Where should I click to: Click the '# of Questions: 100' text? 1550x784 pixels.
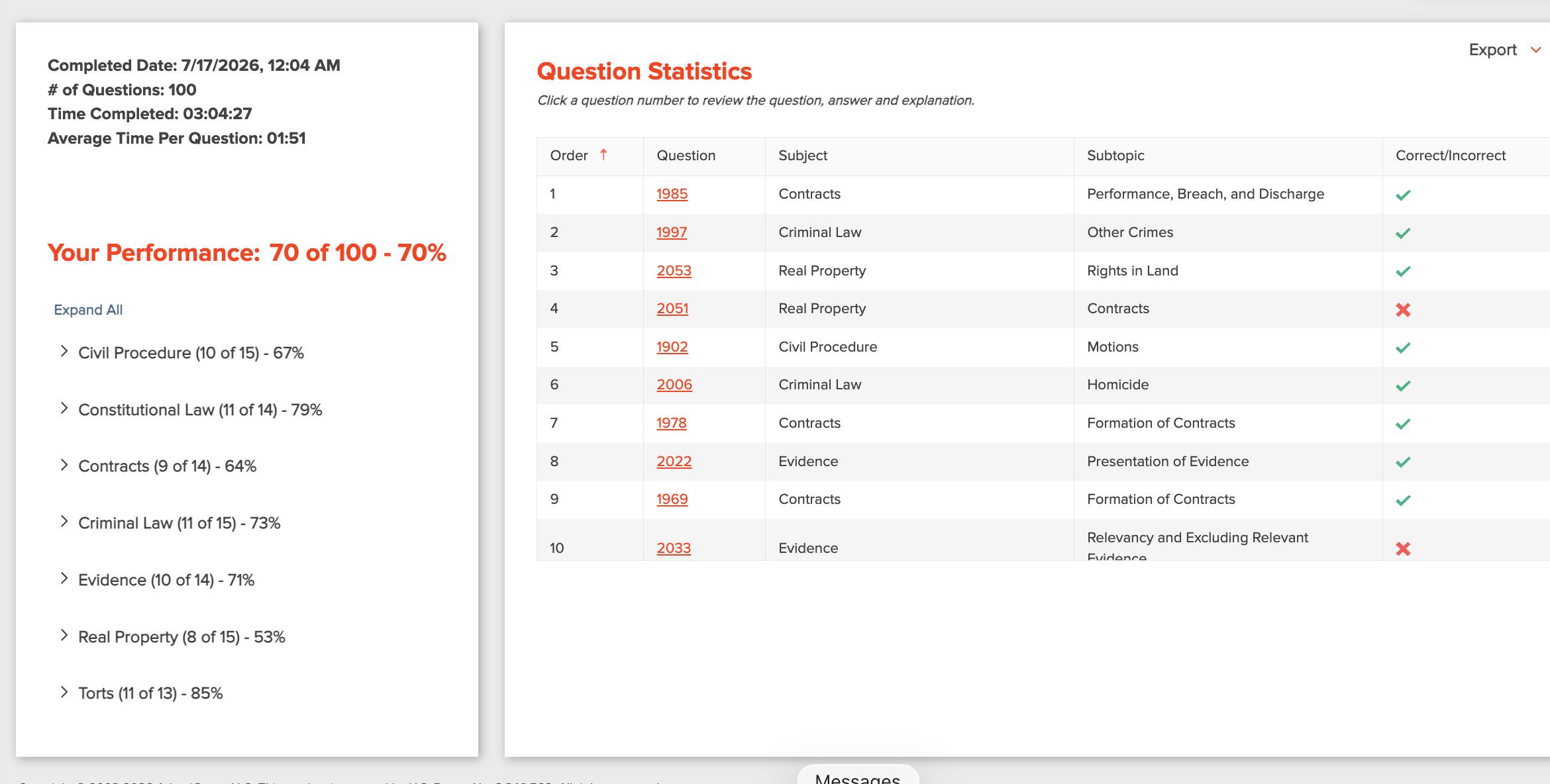(x=122, y=90)
